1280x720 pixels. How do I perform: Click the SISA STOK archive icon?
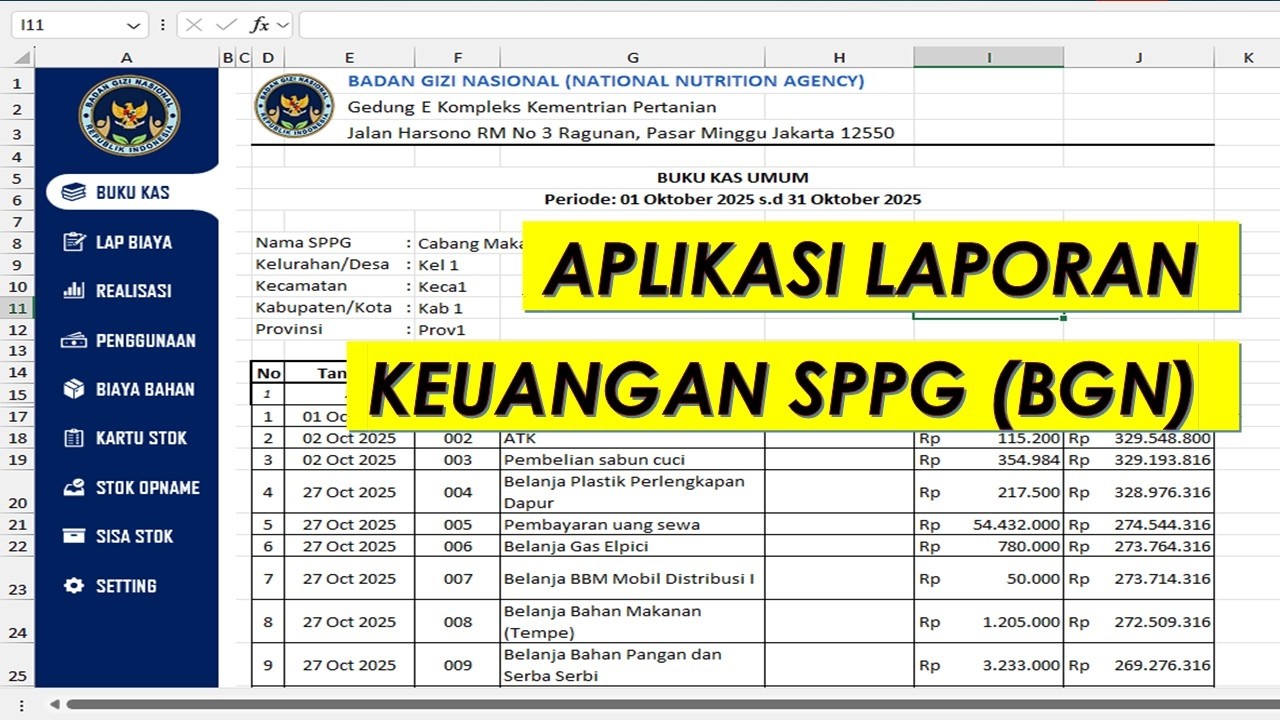coord(73,536)
